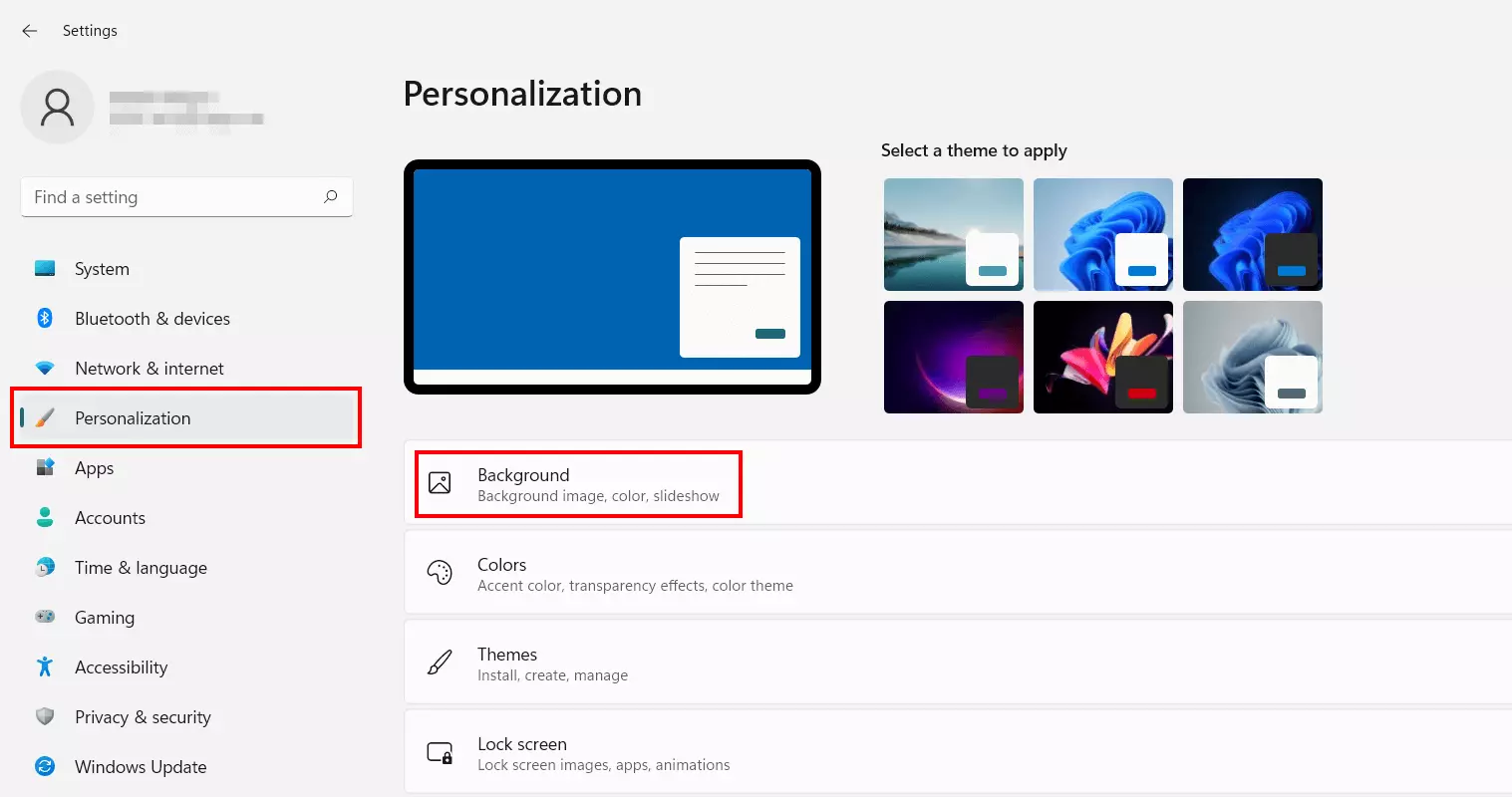The image size is (1512, 797).
Task: Open Bluetooth & devices settings
Action: 186,319
